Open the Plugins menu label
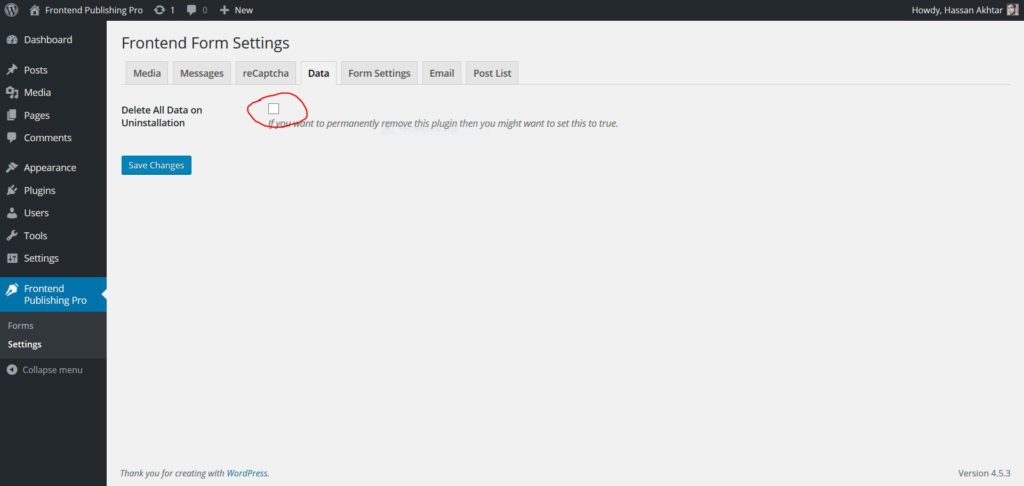This screenshot has height=486, width=1024. (x=40, y=191)
